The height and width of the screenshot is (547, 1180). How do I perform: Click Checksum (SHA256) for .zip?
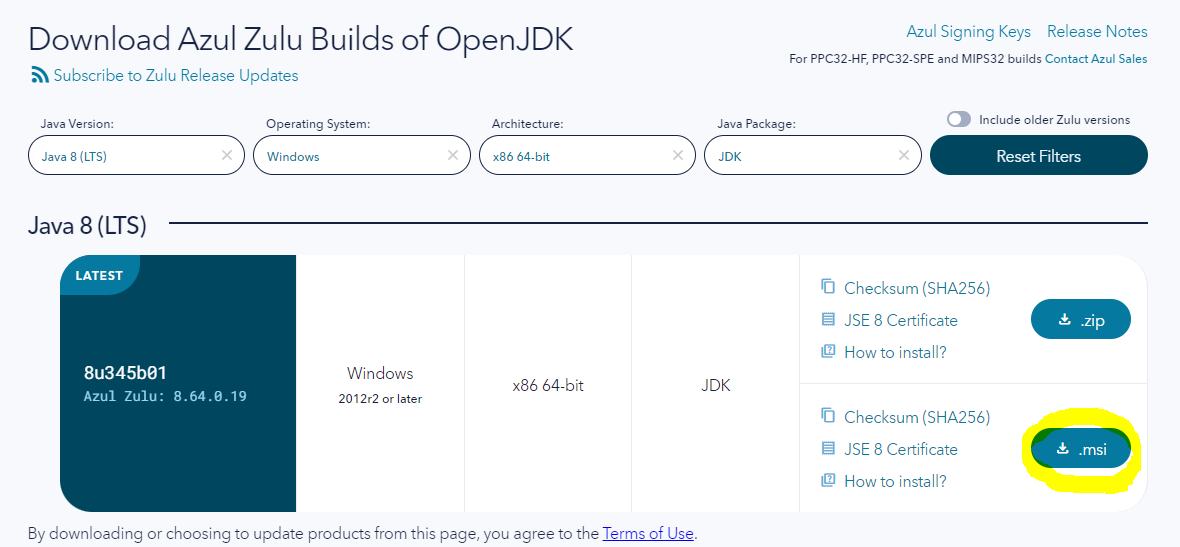(917, 288)
